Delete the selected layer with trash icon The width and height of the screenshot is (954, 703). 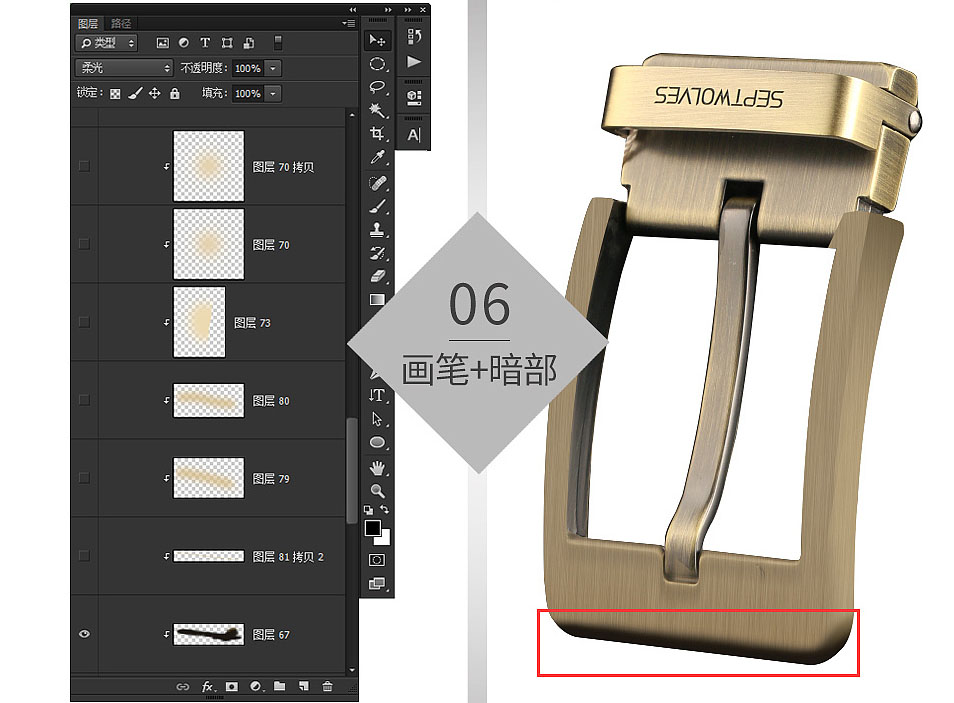pos(327,687)
